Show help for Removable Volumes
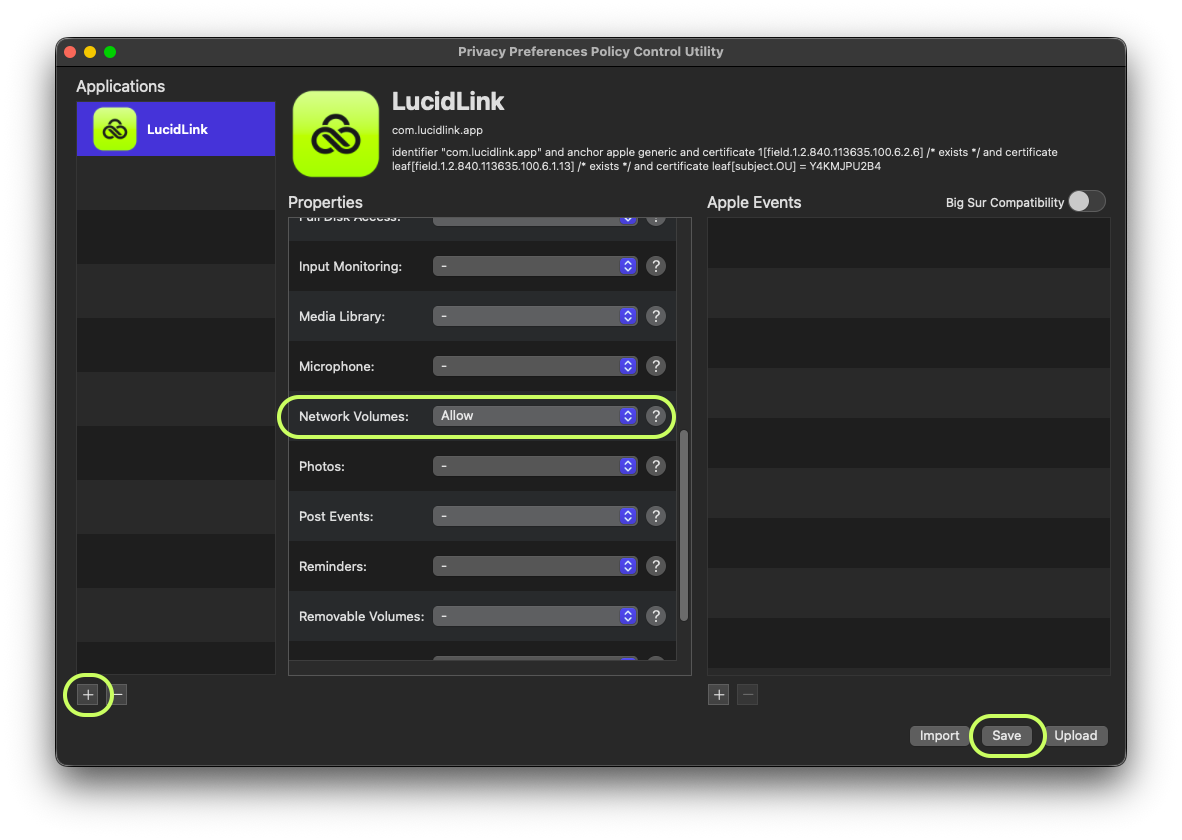The image size is (1182, 840). click(656, 616)
